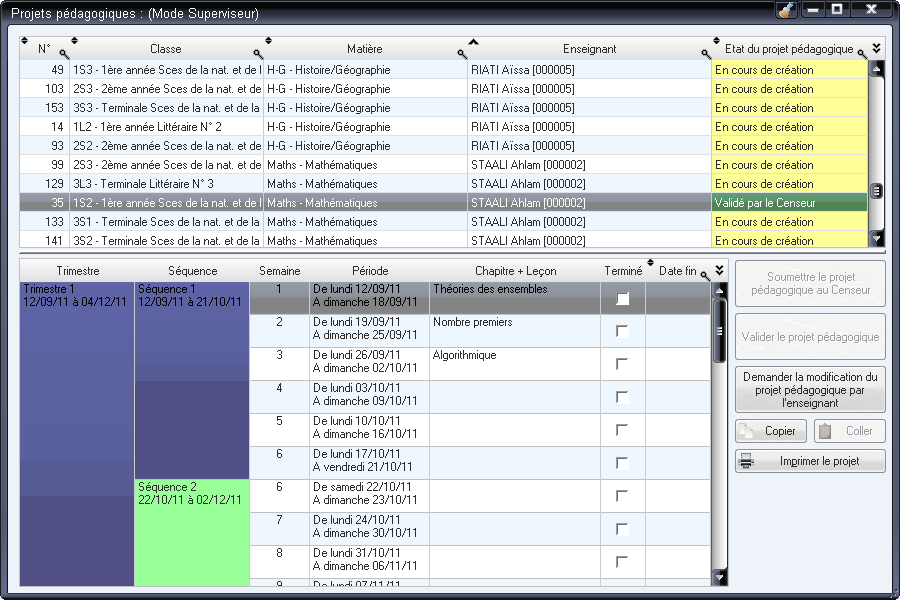This screenshot has width=900, height=600.
Task: Select project row 133 class 3S1
Action: pyautogui.click(x=443, y=222)
